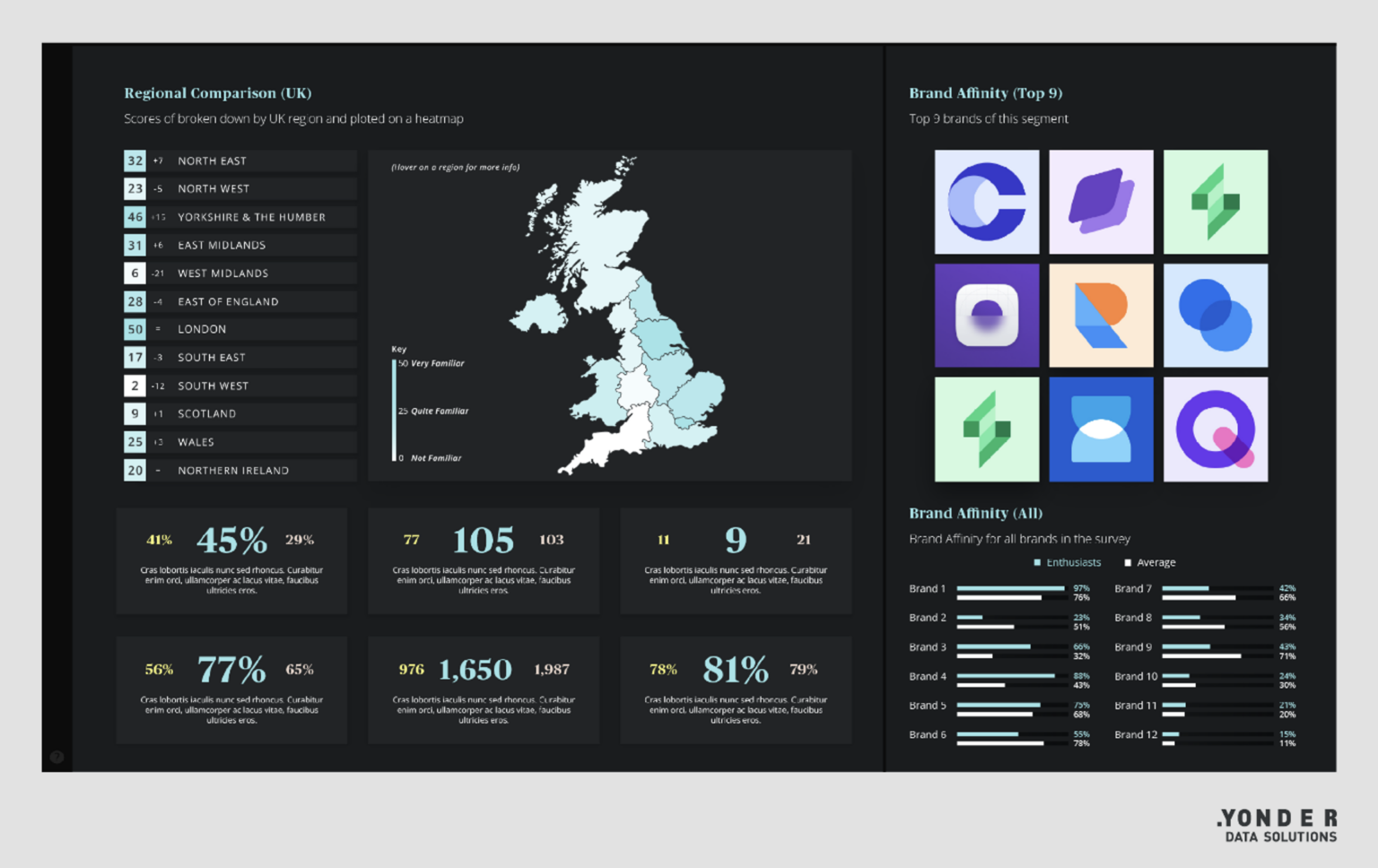Select the overlapping blue circles brand icon
This screenshot has height=868, width=1378.
click(x=1216, y=315)
